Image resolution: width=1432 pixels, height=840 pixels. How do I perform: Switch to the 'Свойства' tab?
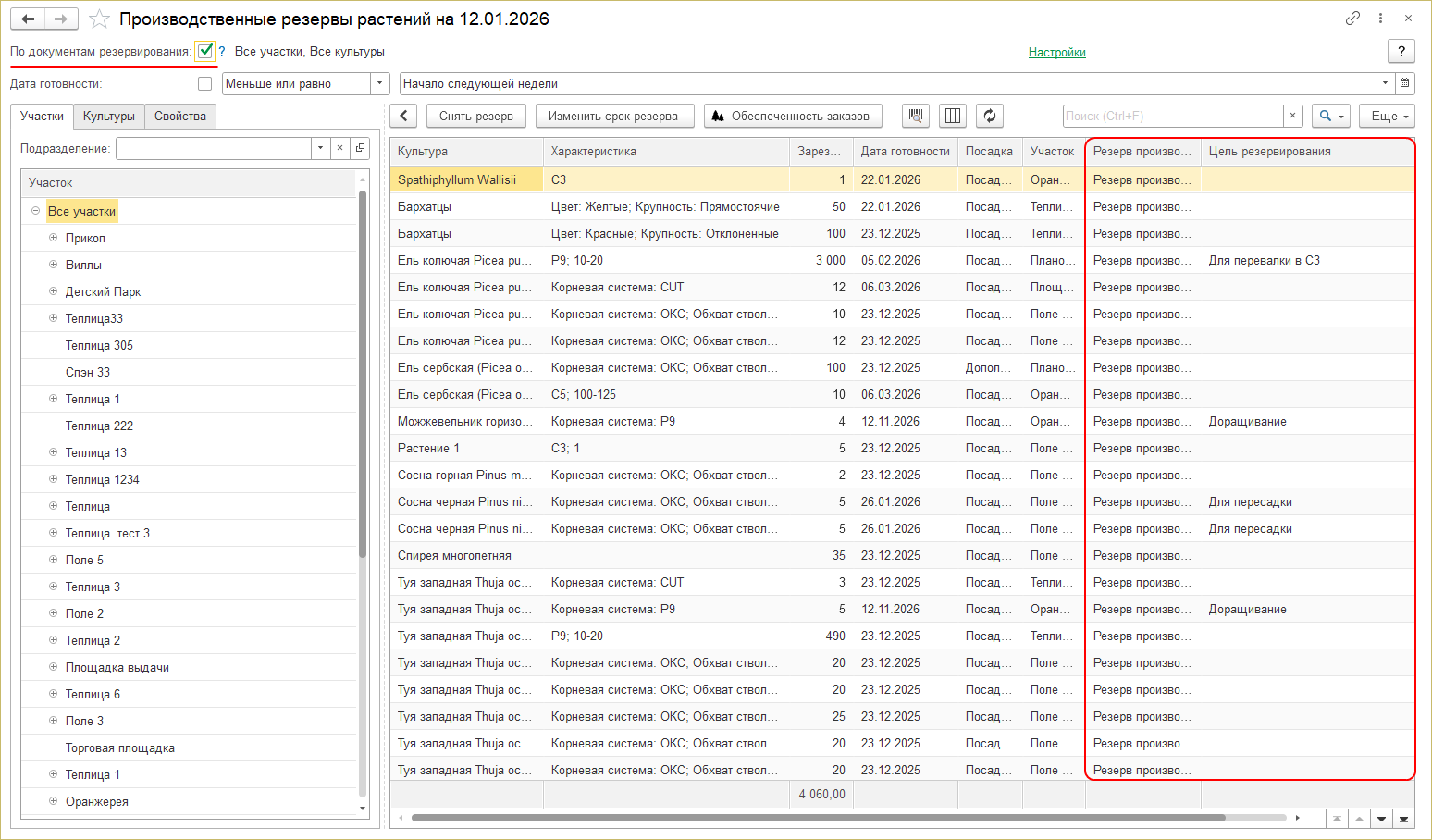179,116
